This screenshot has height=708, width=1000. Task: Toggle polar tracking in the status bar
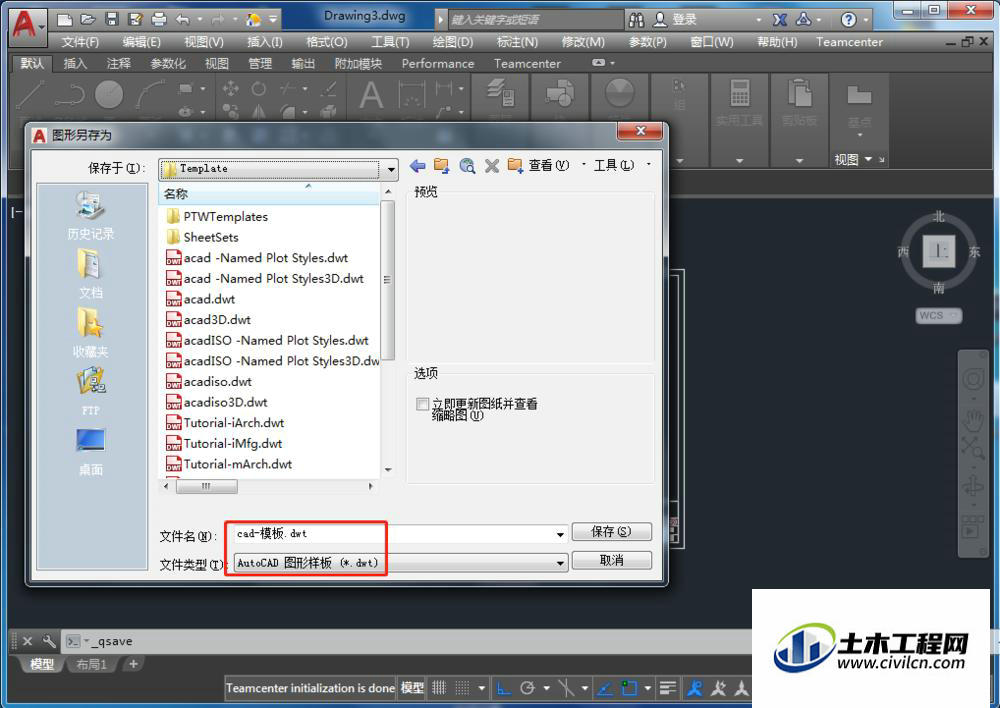click(527, 688)
